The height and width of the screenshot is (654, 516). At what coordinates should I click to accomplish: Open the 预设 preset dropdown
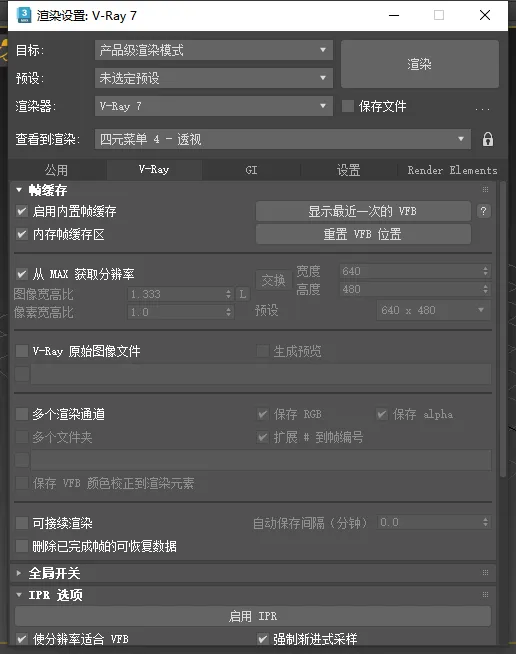(214, 78)
